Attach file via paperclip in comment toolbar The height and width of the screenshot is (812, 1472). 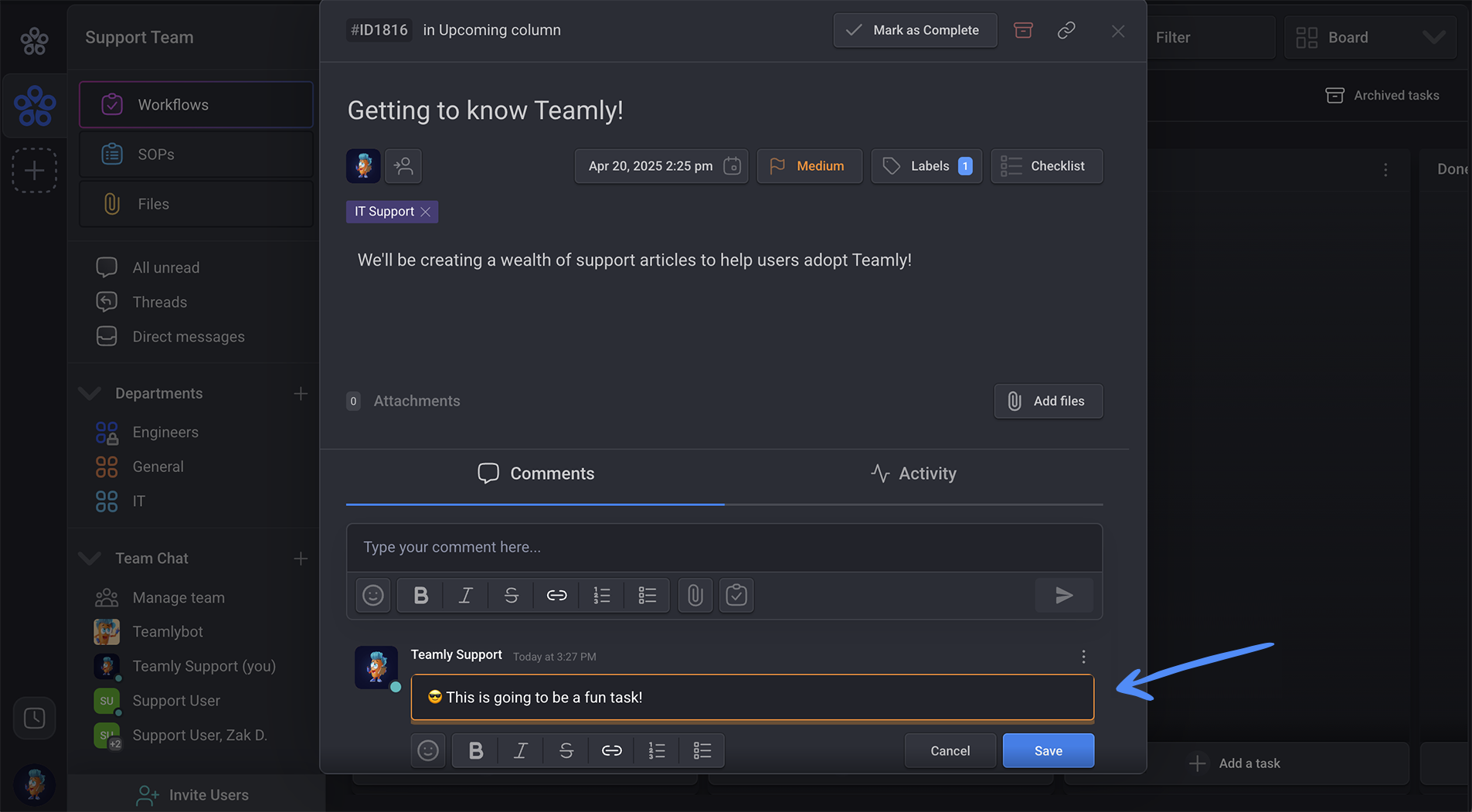[x=695, y=595]
